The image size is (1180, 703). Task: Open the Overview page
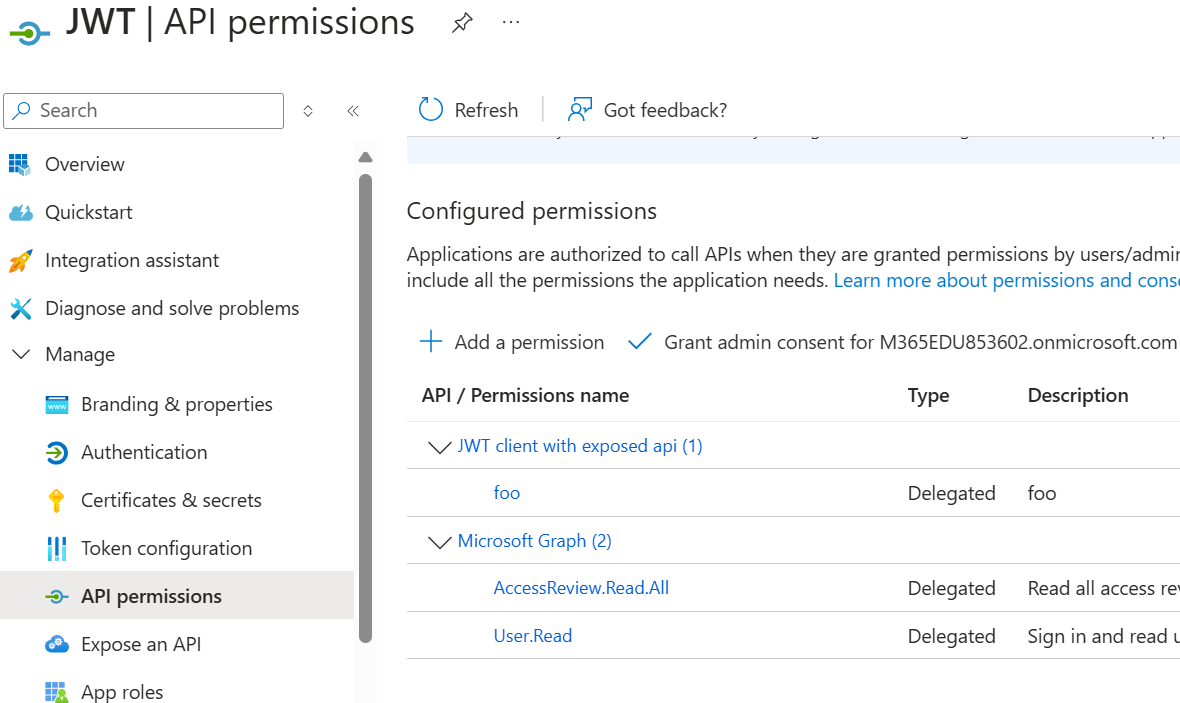[84, 164]
